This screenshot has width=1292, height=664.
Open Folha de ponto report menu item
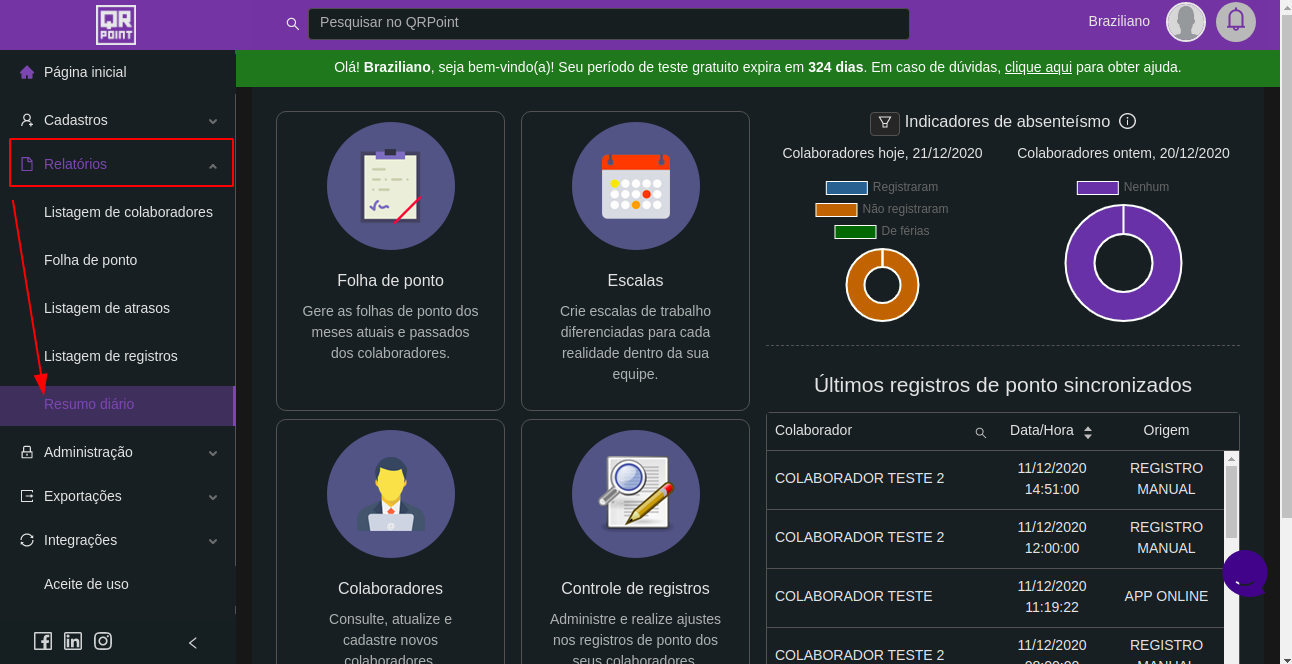click(91, 260)
